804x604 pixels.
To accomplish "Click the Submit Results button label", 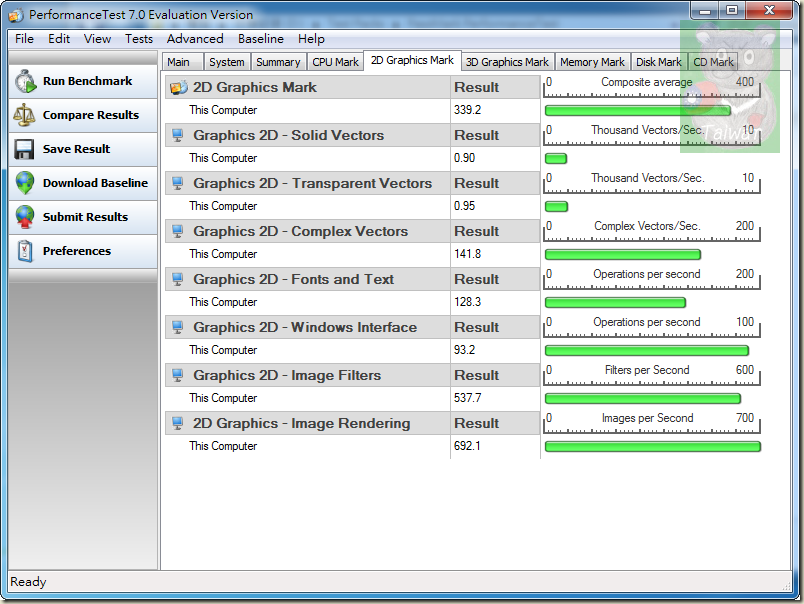I will 85,217.
